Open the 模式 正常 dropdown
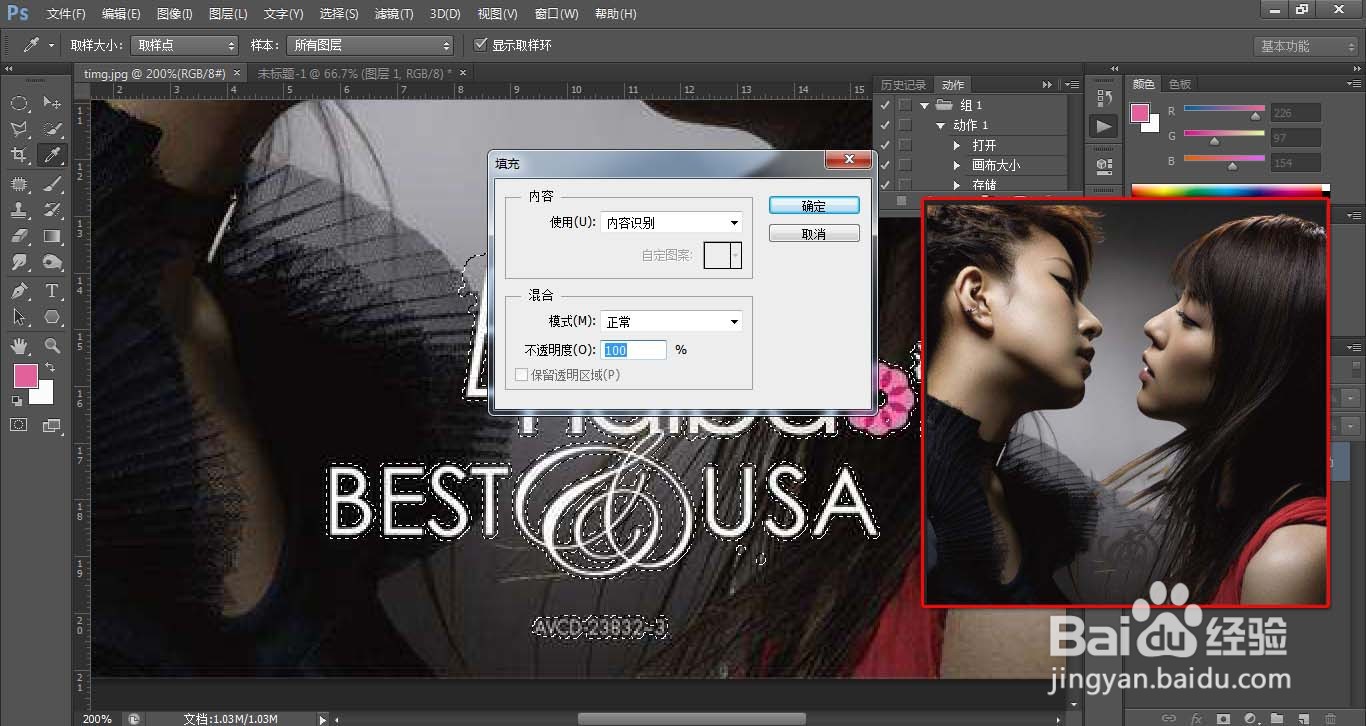Screen dimensions: 1366x726 (x=671, y=322)
